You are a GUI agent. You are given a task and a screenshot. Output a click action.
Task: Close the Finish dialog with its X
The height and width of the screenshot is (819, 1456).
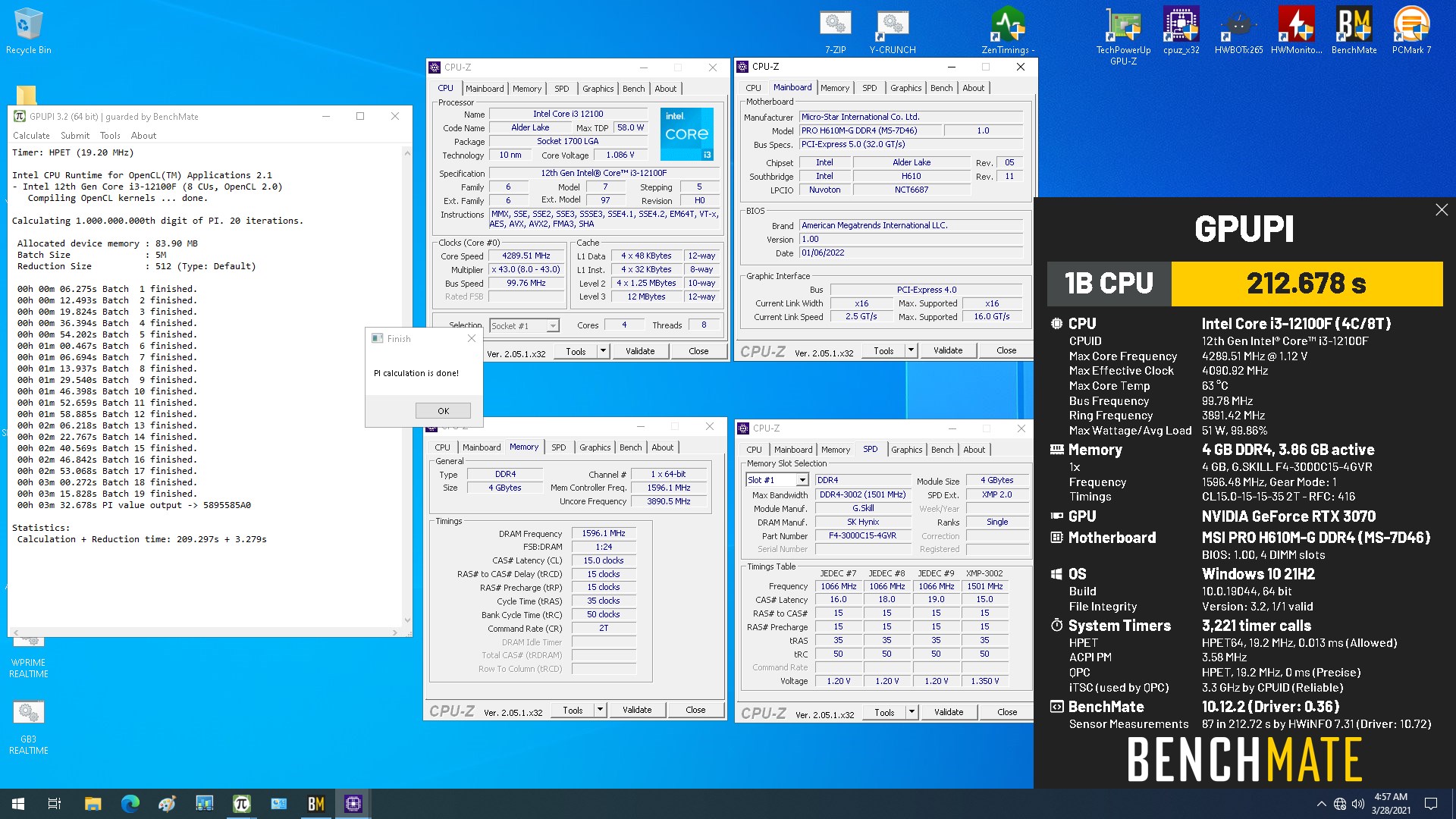click(472, 338)
